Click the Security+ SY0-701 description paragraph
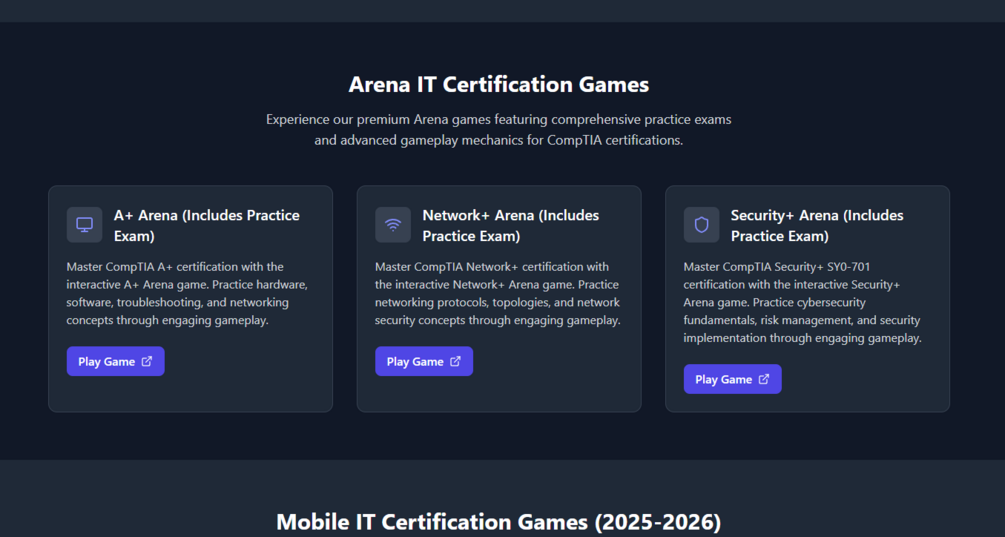The height and width of the screenshot is (537, 1005). click(801, 302)
